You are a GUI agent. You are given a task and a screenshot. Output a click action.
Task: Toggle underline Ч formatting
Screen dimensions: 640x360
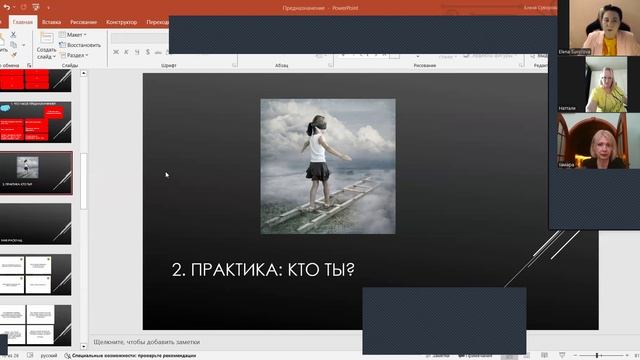pos(137,52)
